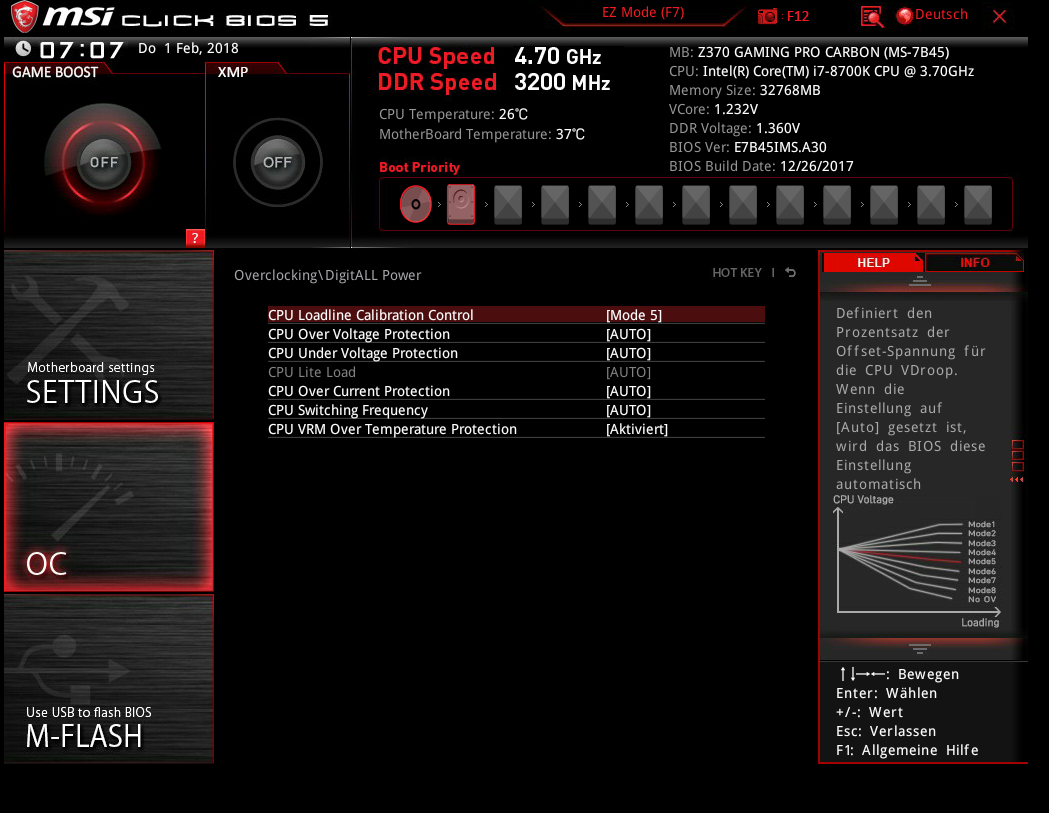The width and height of the screenshot is (1049, 813).
Task: Click the CPU Speed 4.70 GHz readout
Action: [489, 56]
